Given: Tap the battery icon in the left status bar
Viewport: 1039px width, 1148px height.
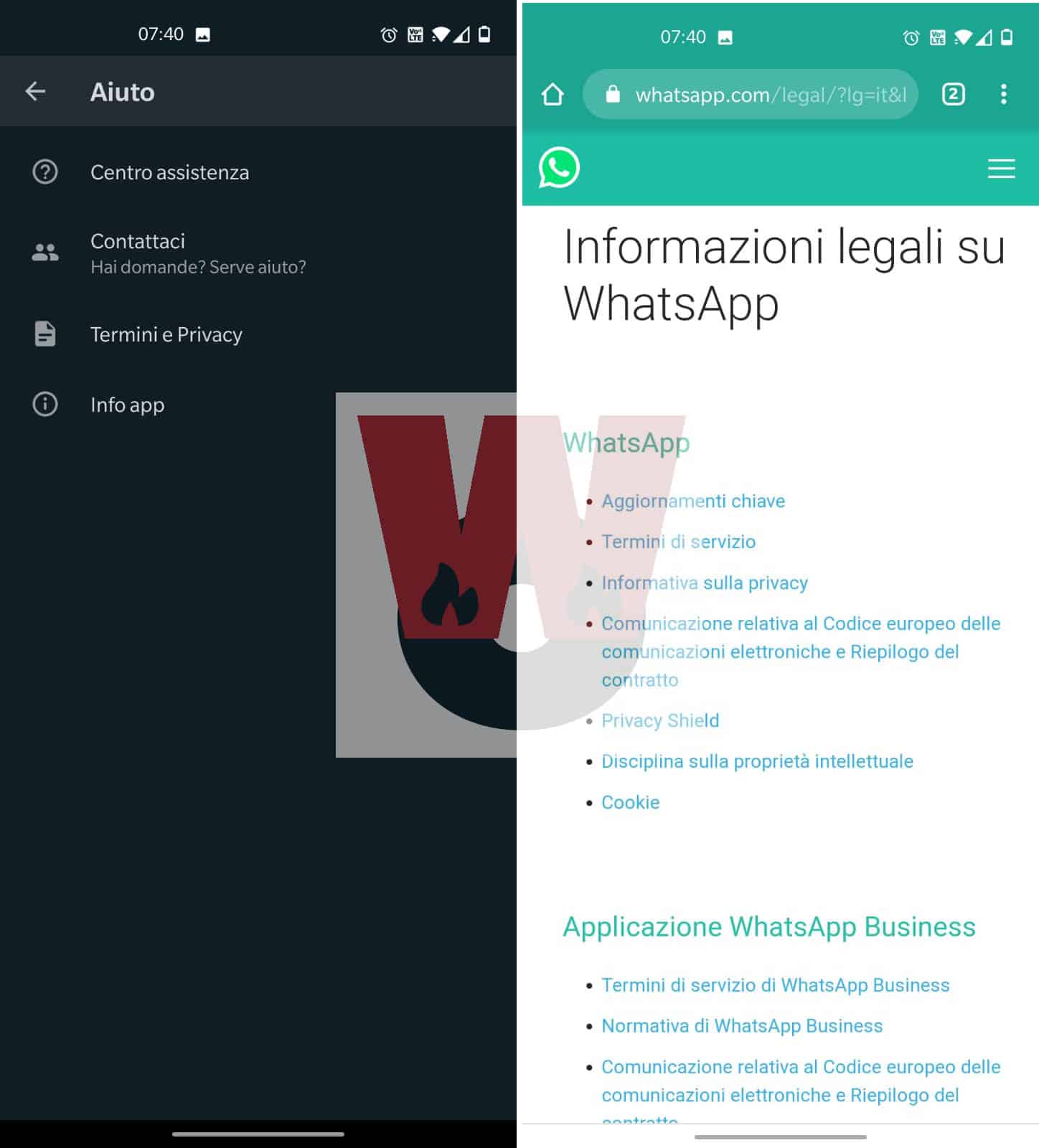Looking at the screenshot, I should pos(484,34).
